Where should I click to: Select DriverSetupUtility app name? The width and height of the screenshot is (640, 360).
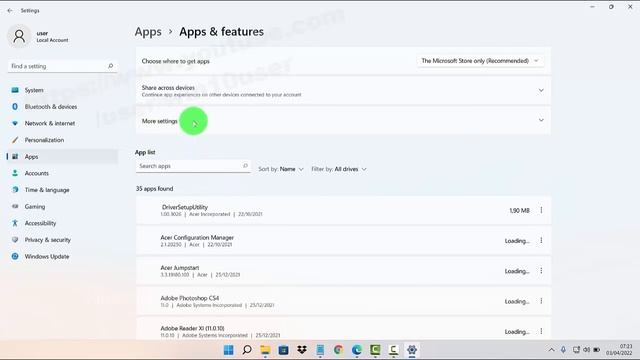coord(184,207)
